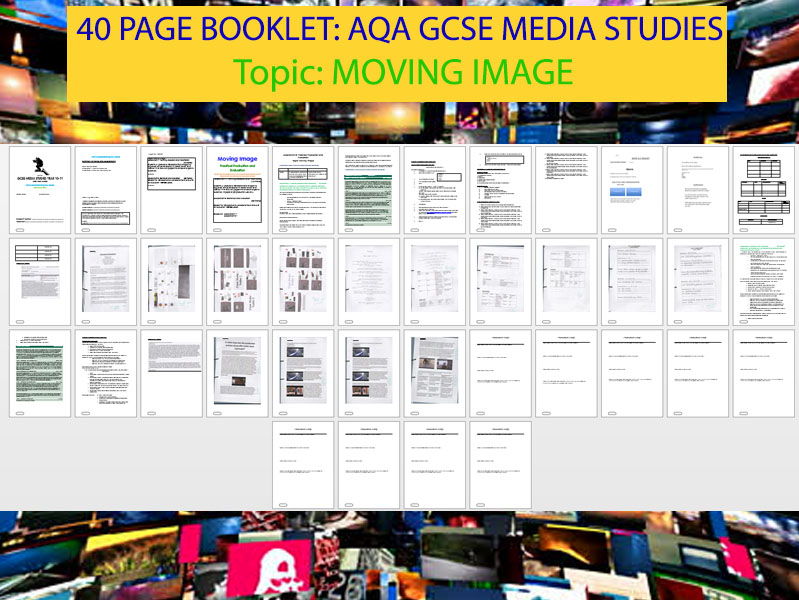Viewport: 799px width, 600px height.
Task: Open the first blank log page in the bottom row
Action: (x=303, y=465)
